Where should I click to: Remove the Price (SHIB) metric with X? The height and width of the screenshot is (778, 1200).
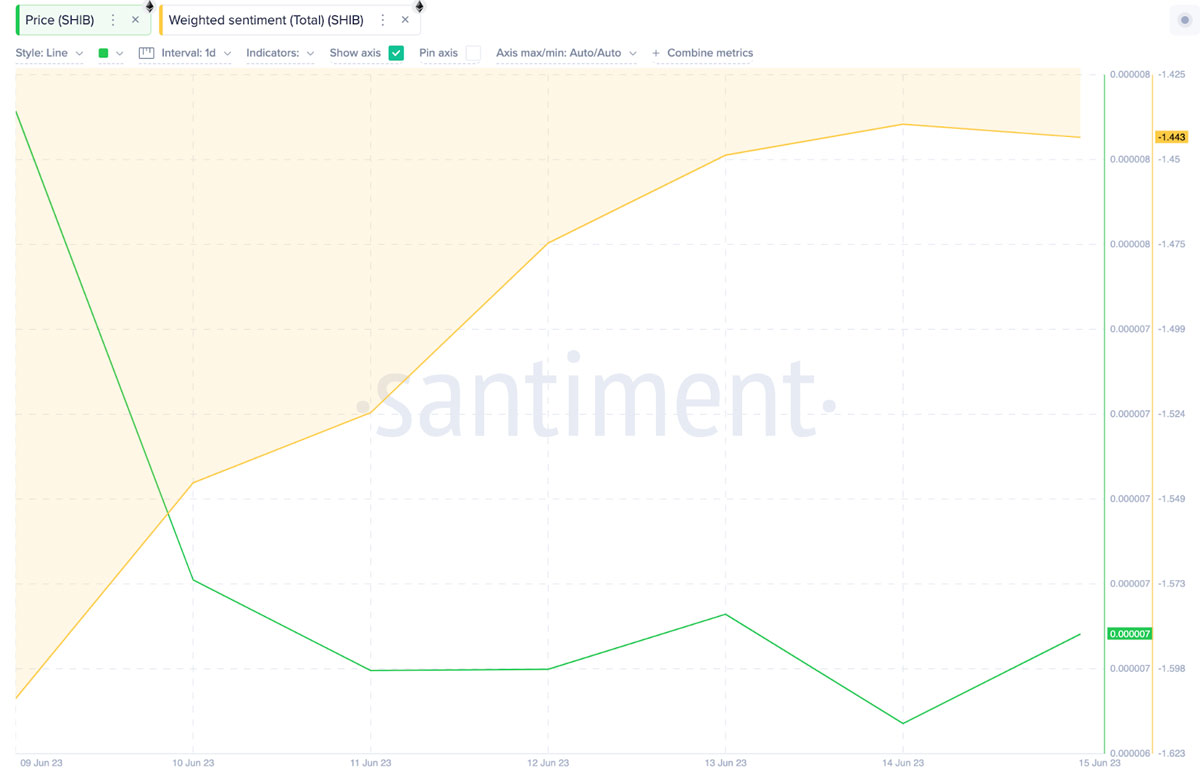coord(135,20)
